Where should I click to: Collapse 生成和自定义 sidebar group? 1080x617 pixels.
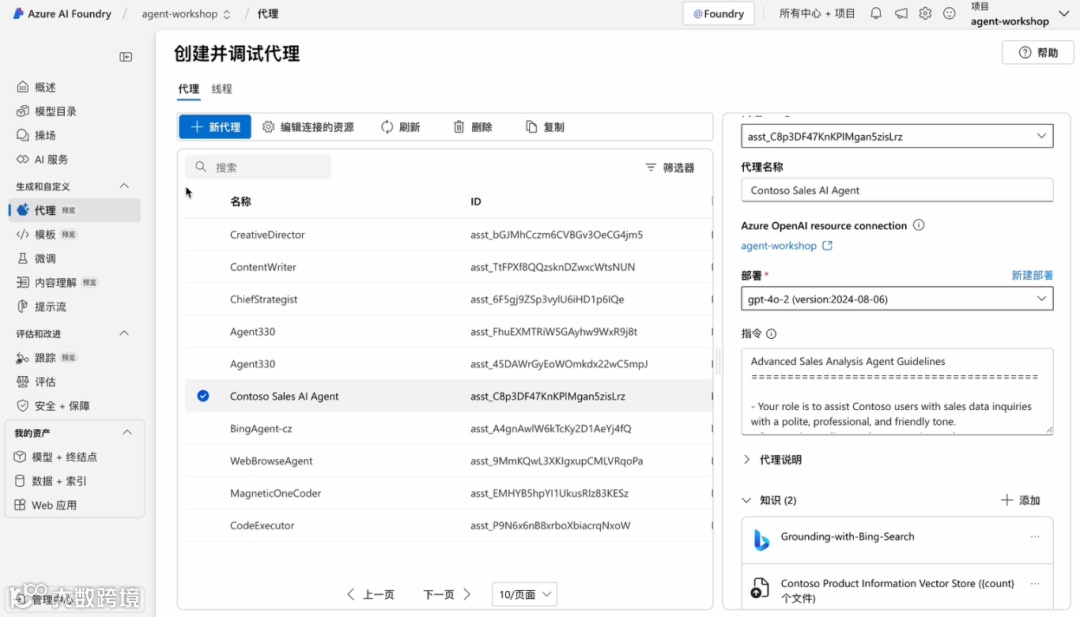124,186
